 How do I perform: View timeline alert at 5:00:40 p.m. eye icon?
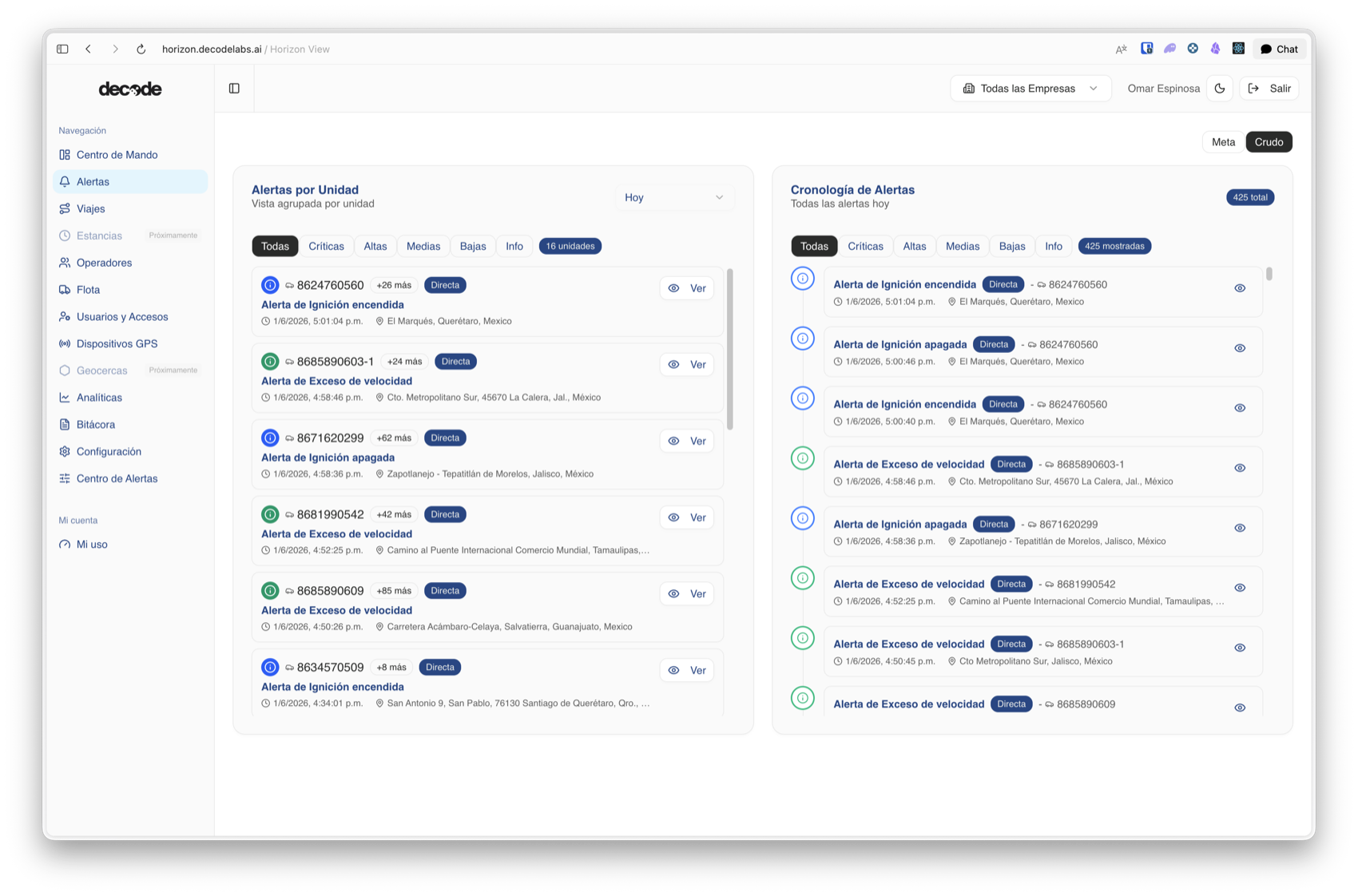(x=1240, y=408)
